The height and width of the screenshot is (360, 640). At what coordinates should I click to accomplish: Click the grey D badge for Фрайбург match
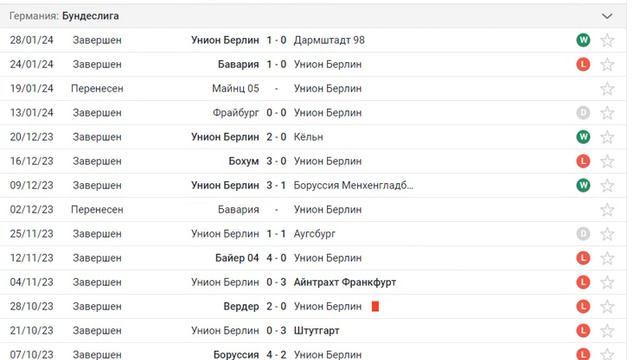(583, 113)
